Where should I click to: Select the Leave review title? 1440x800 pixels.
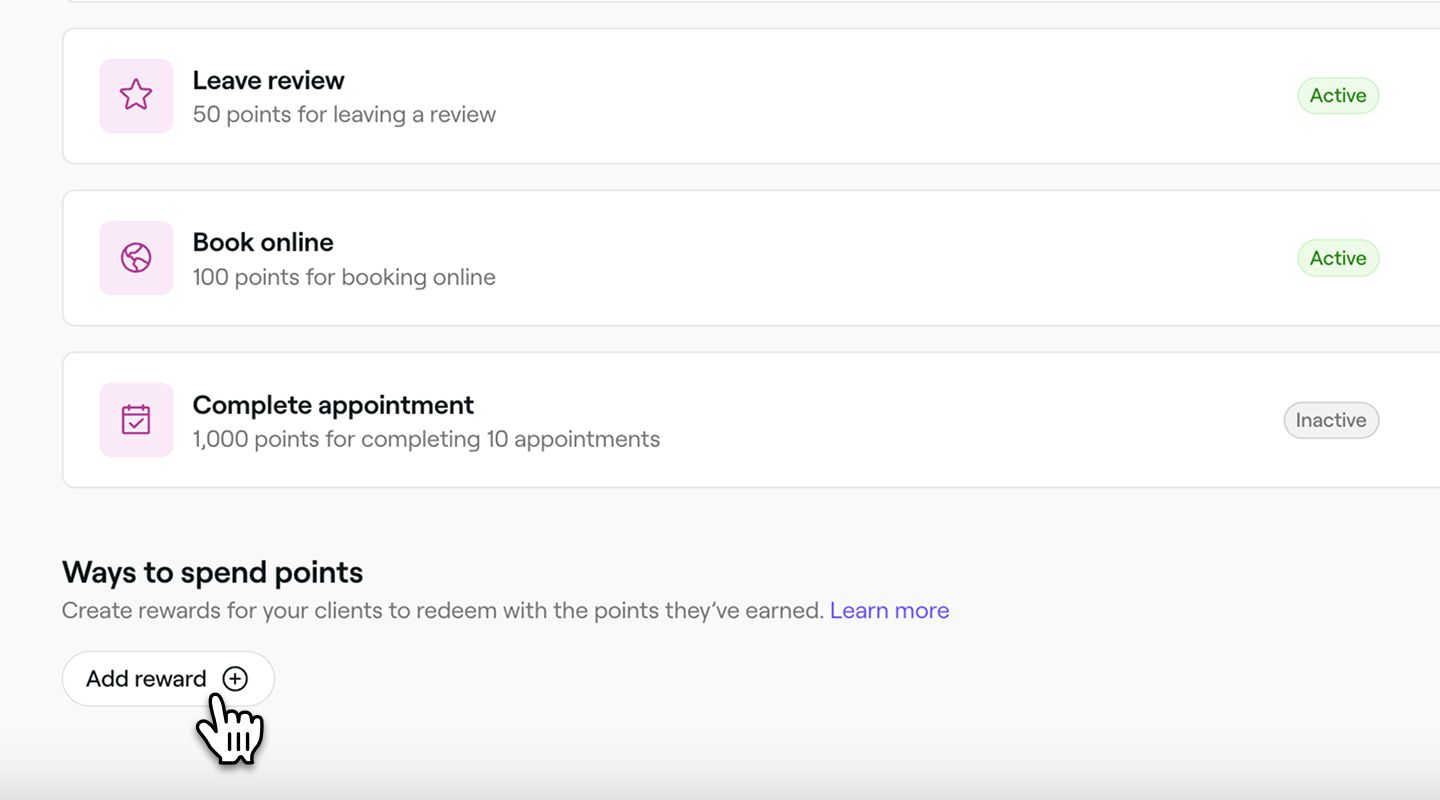[x=268, y=80]
